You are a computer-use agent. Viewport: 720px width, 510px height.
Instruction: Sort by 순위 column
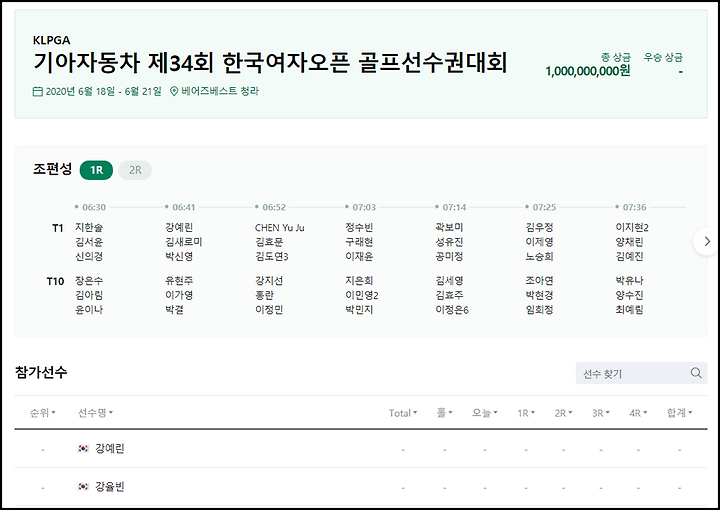point(43,413)
